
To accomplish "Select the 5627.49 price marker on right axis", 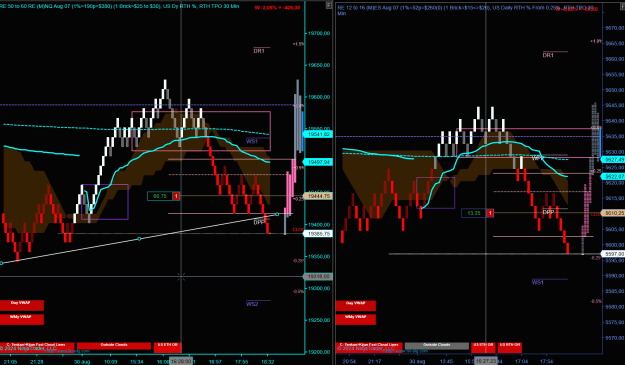I will tap(613, 159).
